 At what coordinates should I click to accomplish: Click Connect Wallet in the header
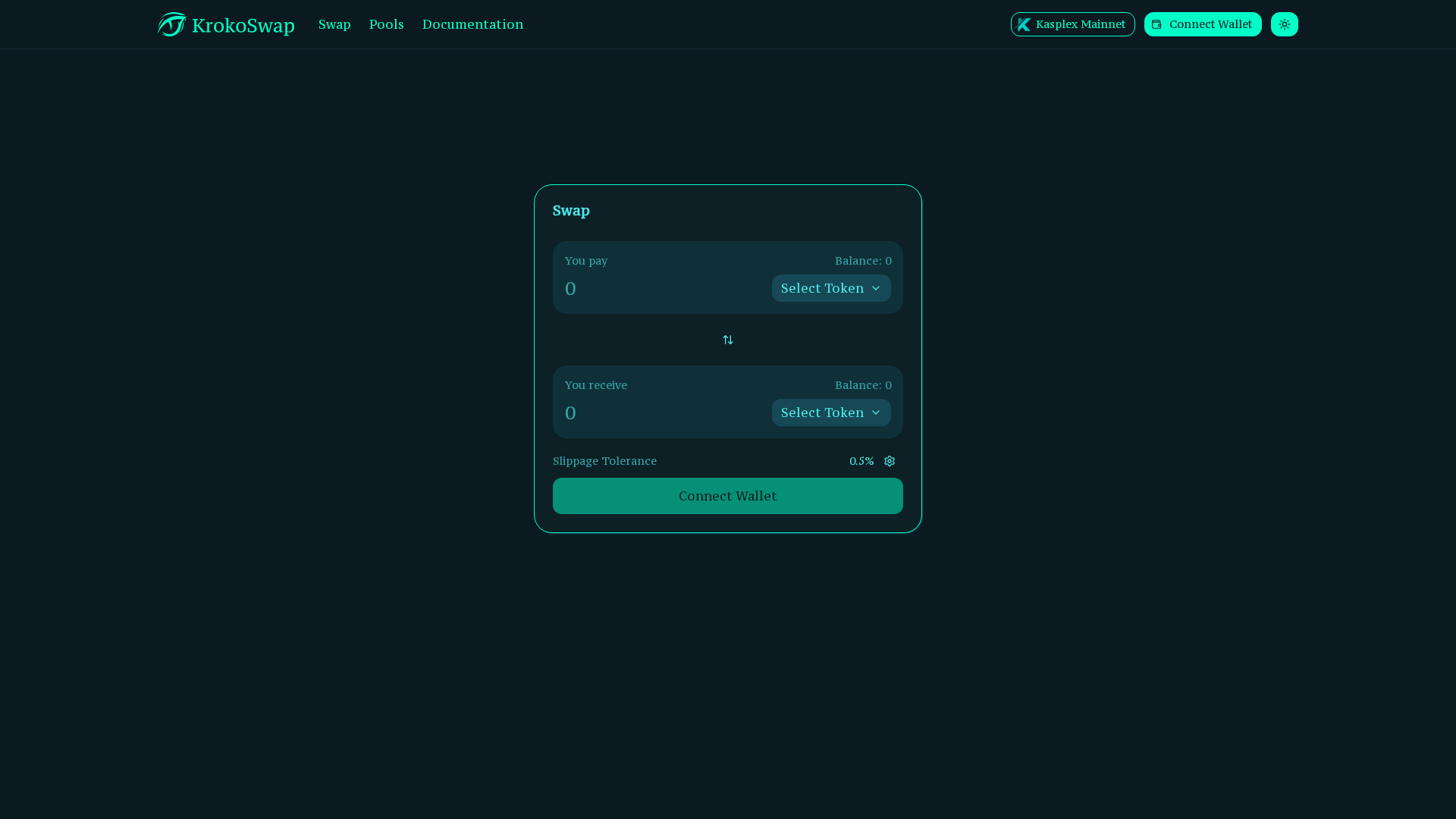tap(1203, 24)
